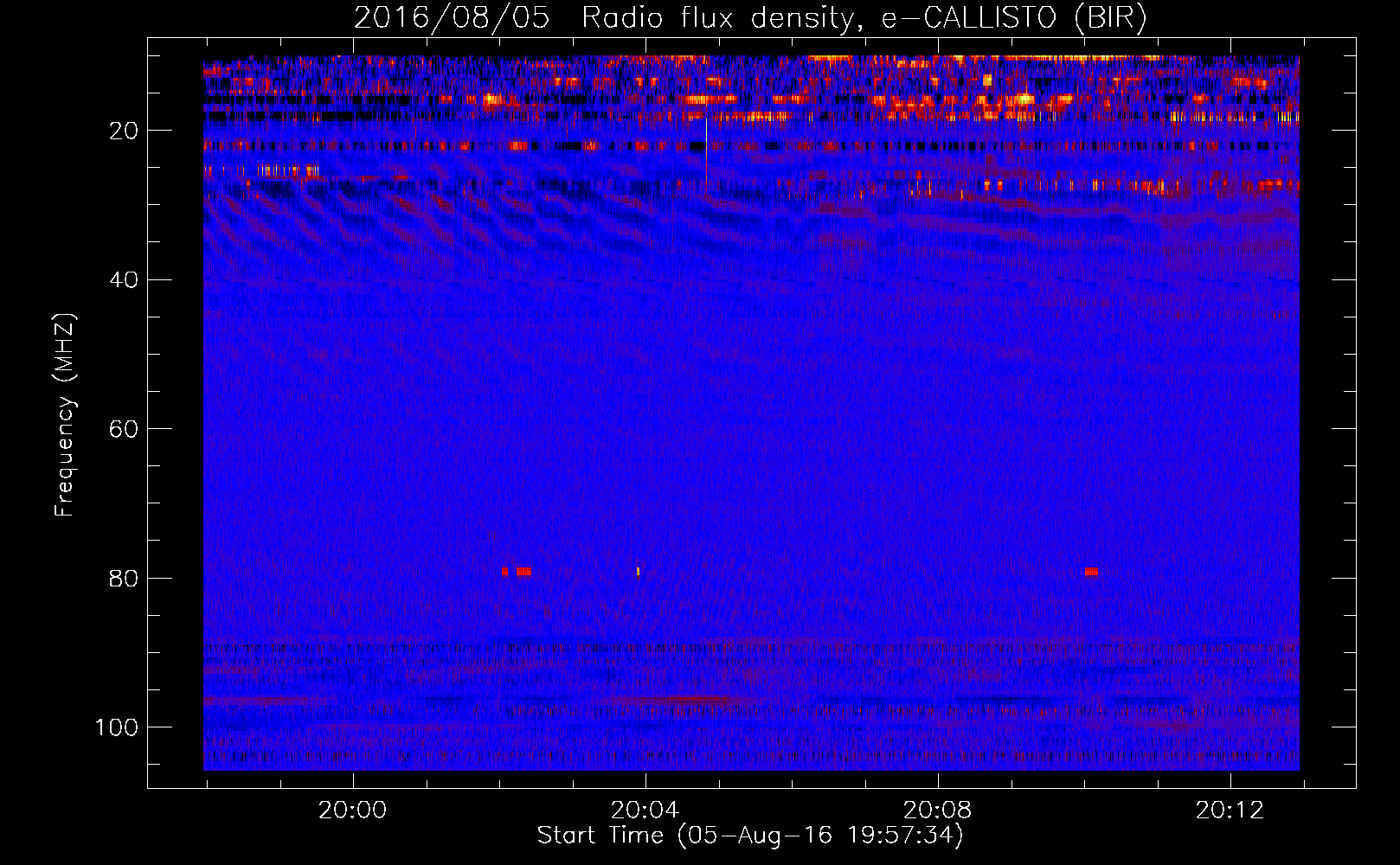1400x865 pixels.
Task: Click the 20:04 time tick label
Action: (x=645, y=811)
